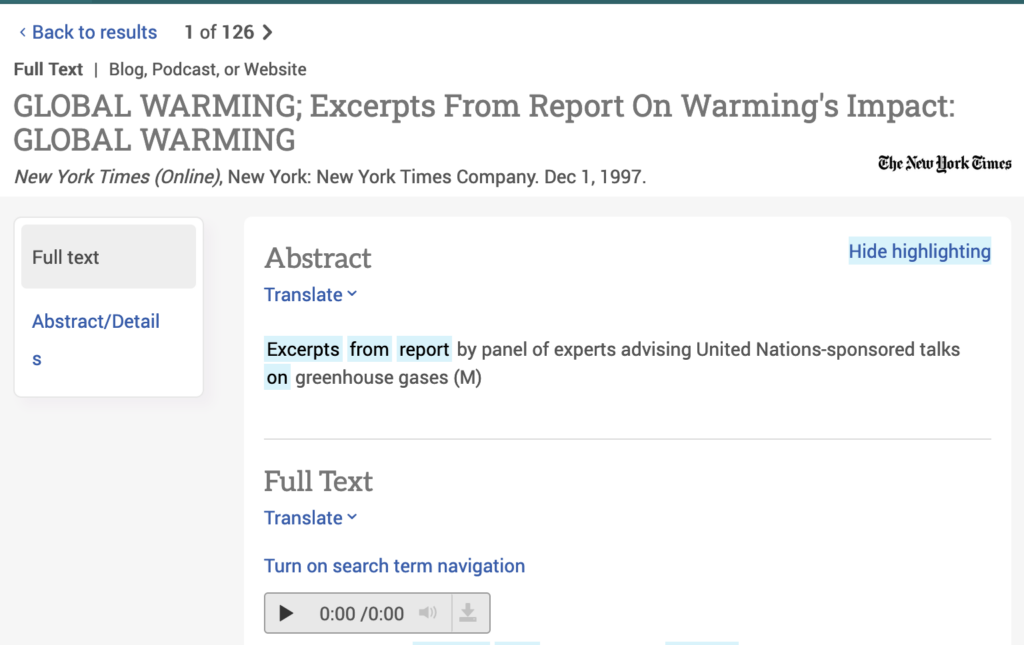1024x645 pixels.
Task: Open Translate dropdown below Full Text heading
Action: (x=310, y=518)
